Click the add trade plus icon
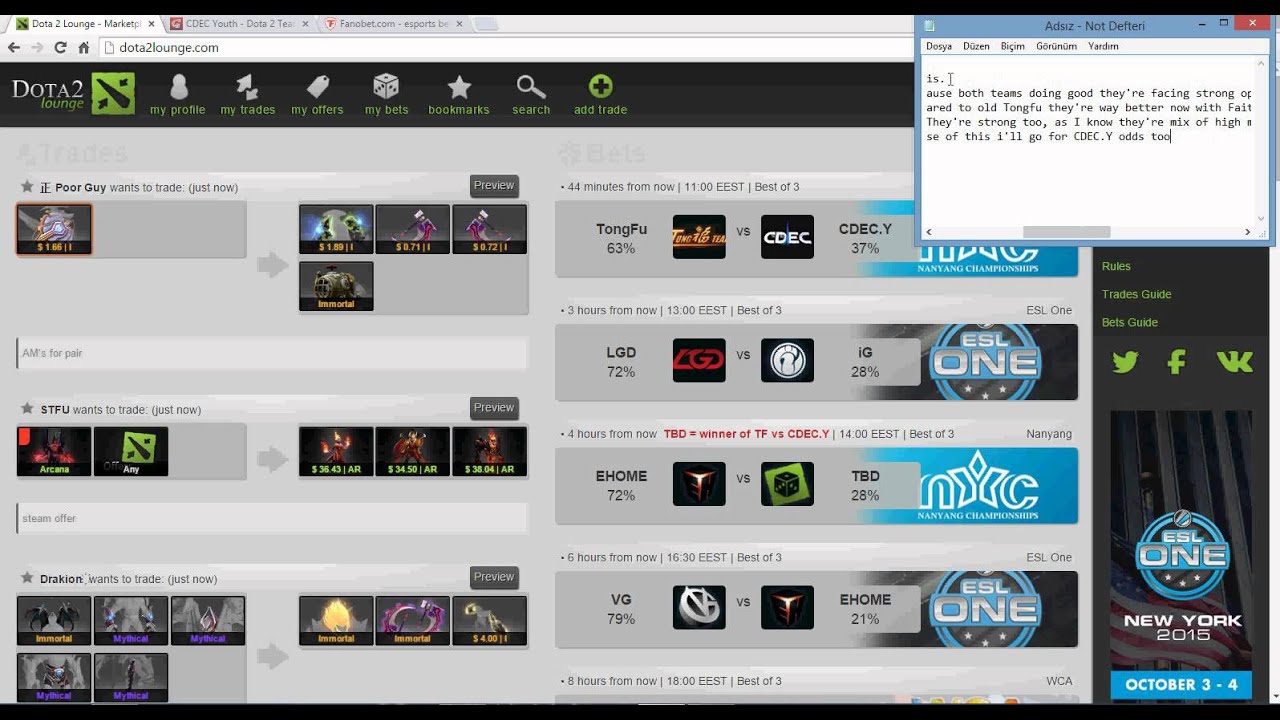 pos(600,87)
